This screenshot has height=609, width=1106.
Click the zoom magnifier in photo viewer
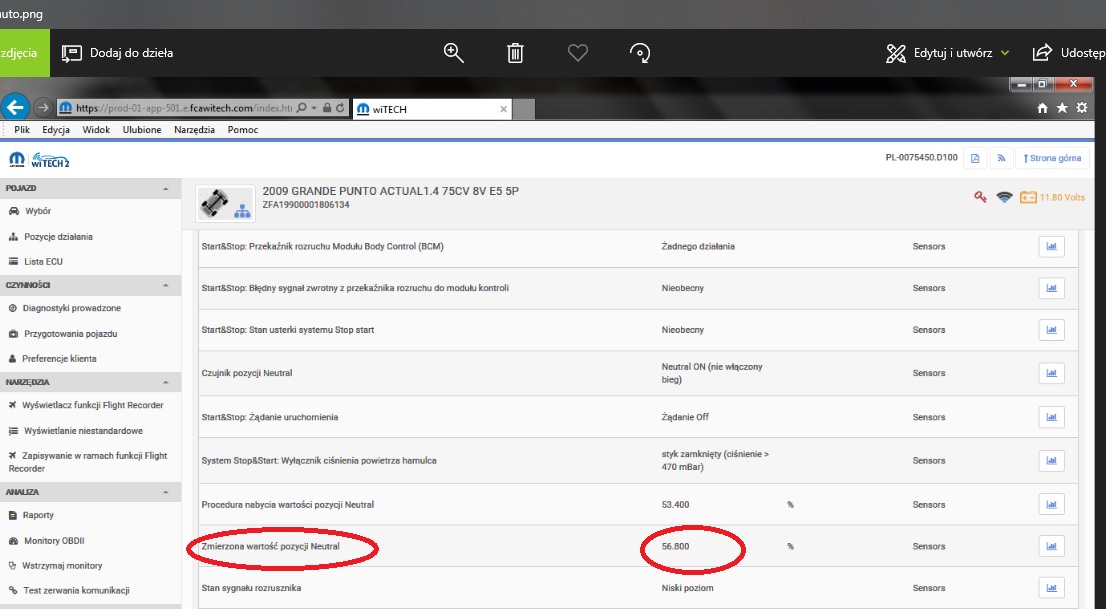pos(454,53)
